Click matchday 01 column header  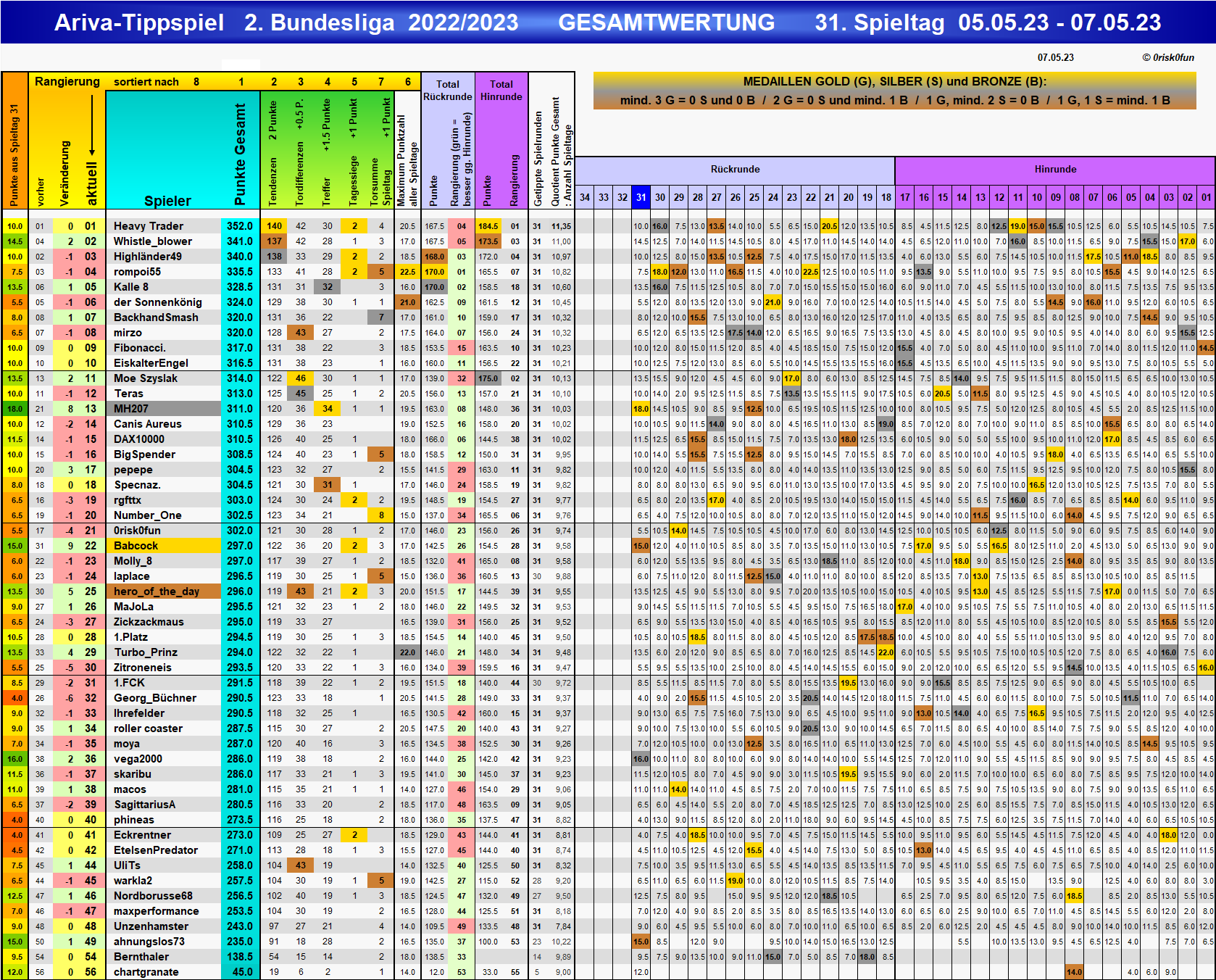pyautogui.click(x=1207, y=197)
